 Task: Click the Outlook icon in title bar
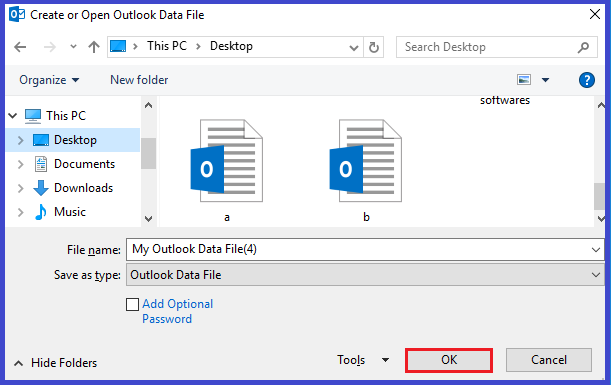pyautogui.click(x=17, y=15)
